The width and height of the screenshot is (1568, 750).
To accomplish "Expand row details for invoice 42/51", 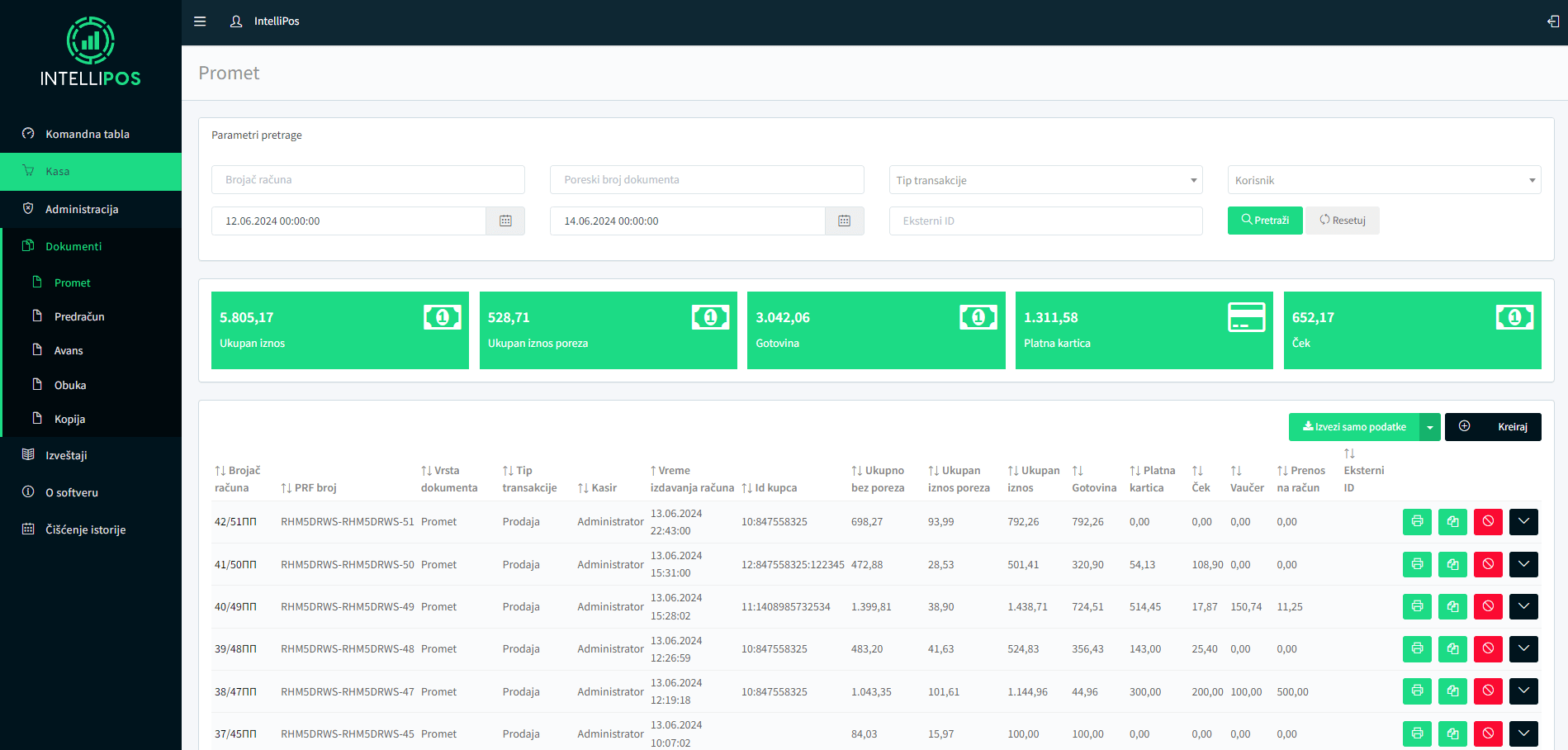I will (1523, 522).
